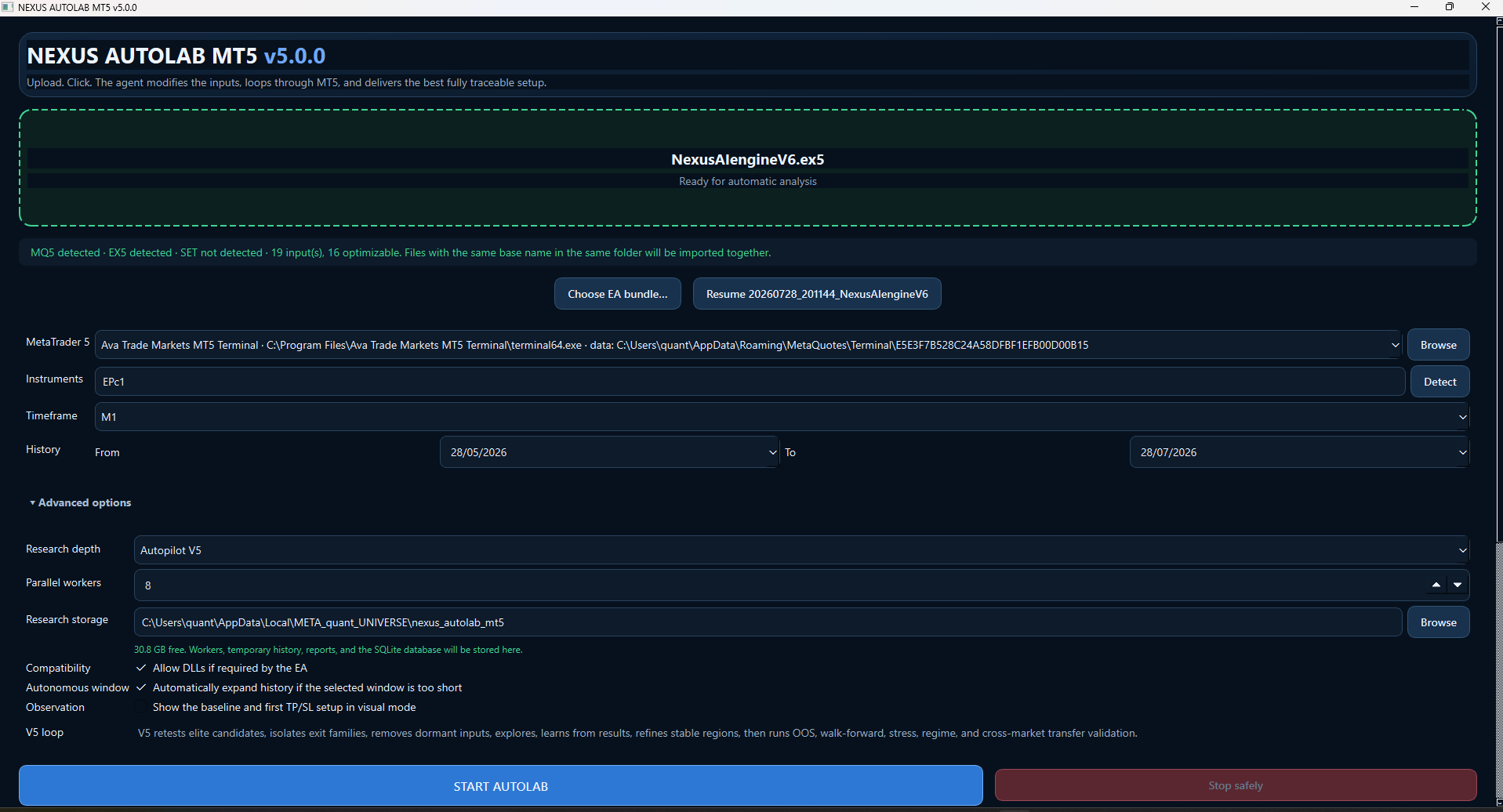Click the NexusAIengineV6.ex5 drop zone

click(x=748, y=168)
